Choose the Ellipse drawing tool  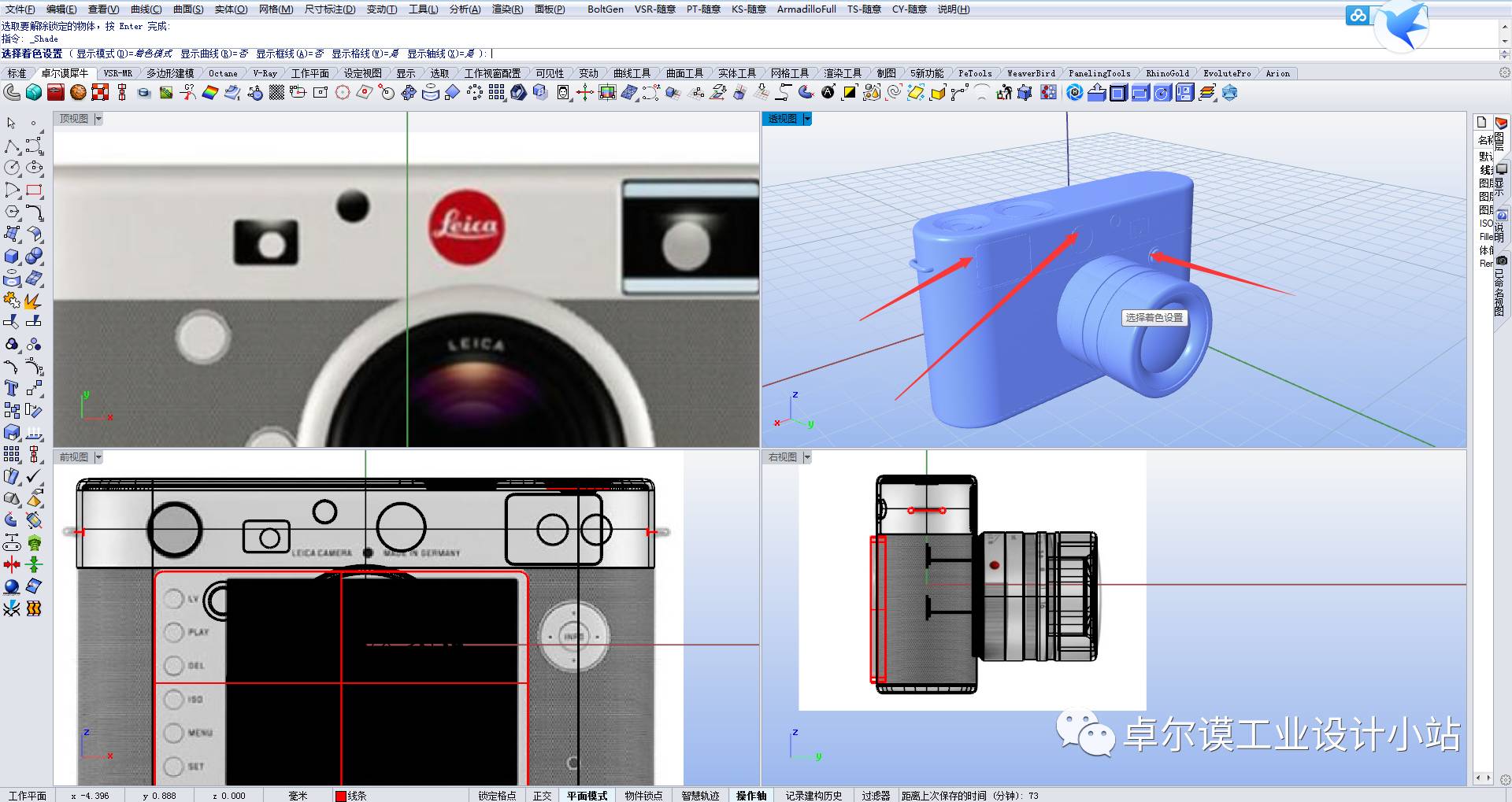[34, 168]
